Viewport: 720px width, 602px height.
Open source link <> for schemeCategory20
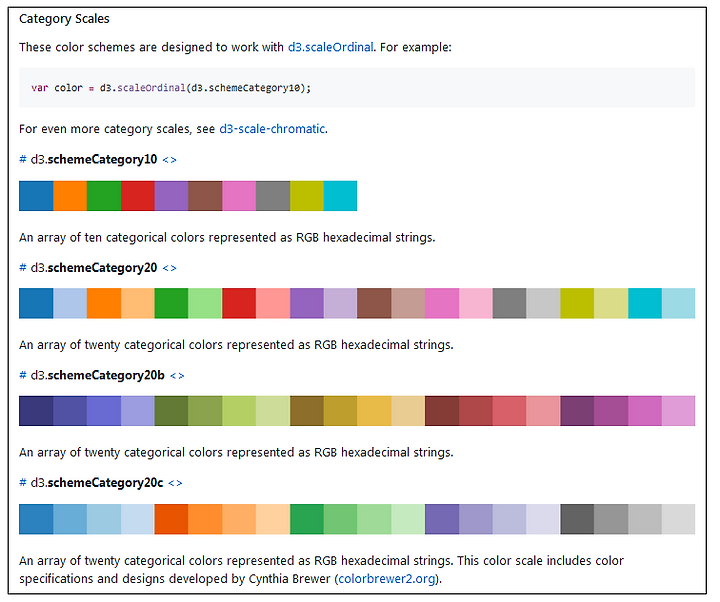click(x=169, y=268)
